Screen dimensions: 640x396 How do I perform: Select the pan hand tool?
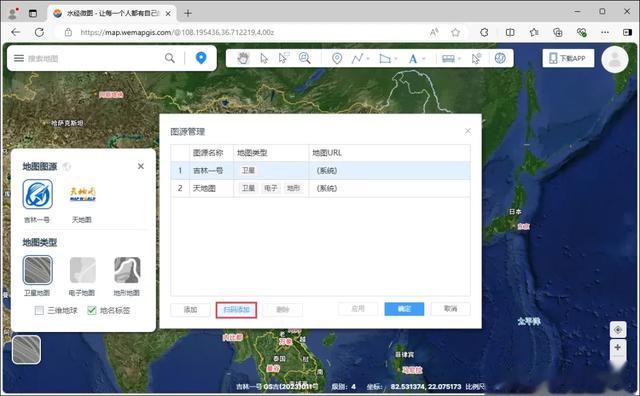[x=243, y=58]
